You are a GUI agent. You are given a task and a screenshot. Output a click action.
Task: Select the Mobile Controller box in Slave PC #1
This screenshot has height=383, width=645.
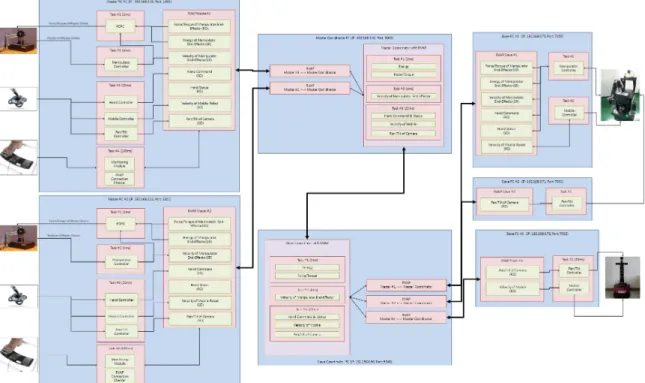click(569, 113)
